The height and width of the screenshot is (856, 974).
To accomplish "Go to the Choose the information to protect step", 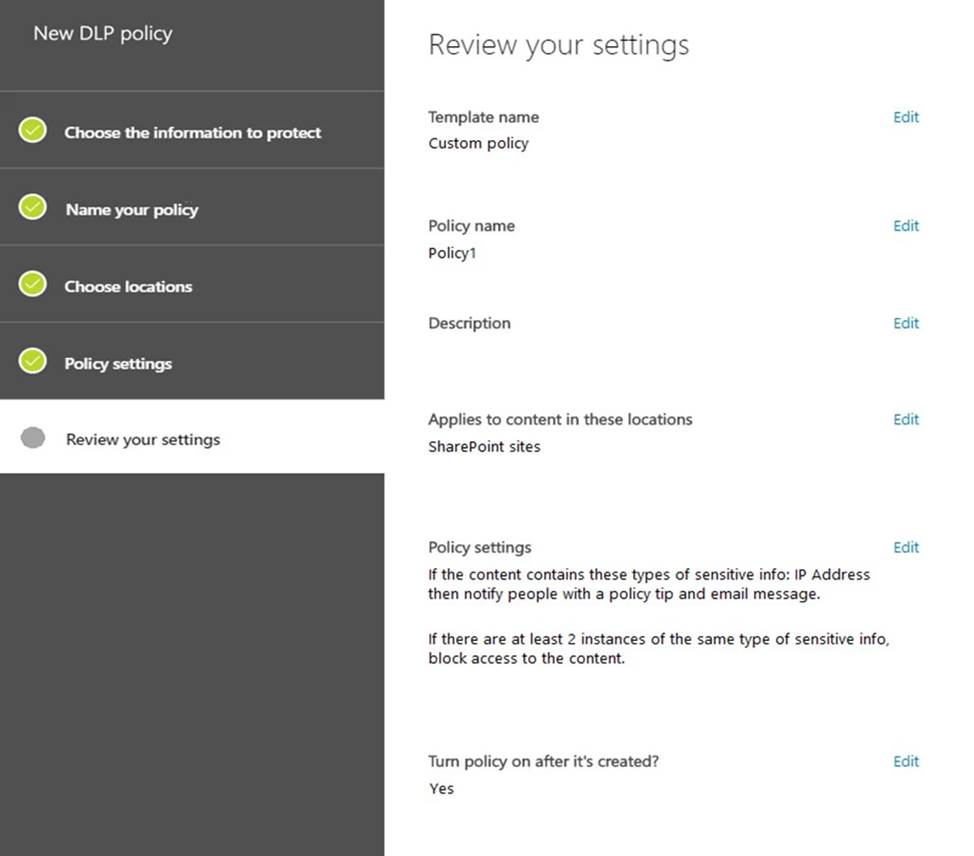I will pos(193,132).
